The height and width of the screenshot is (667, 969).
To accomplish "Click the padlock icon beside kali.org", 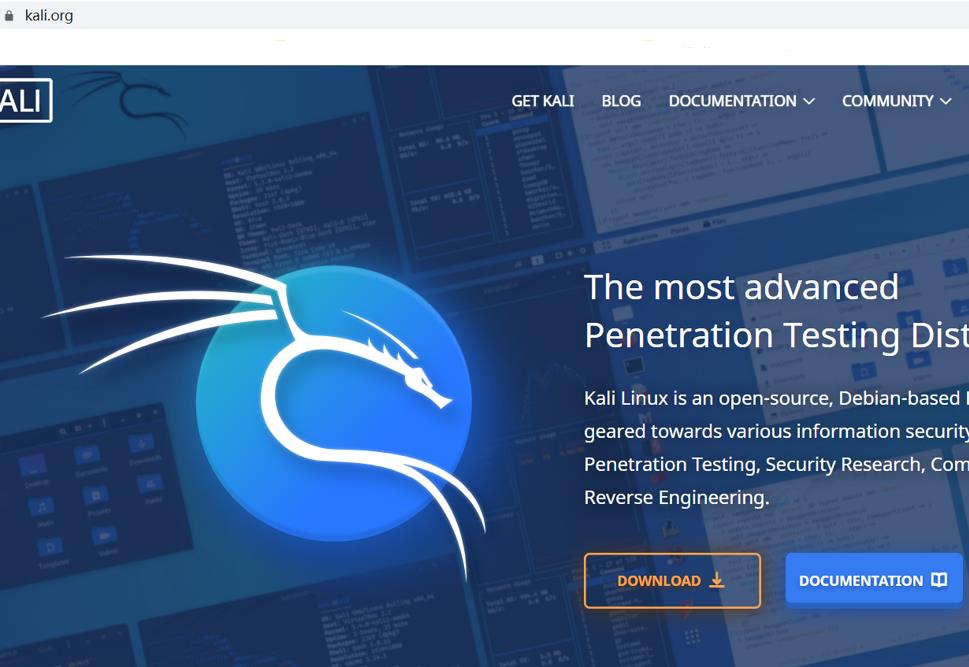I will click(9, 16).
